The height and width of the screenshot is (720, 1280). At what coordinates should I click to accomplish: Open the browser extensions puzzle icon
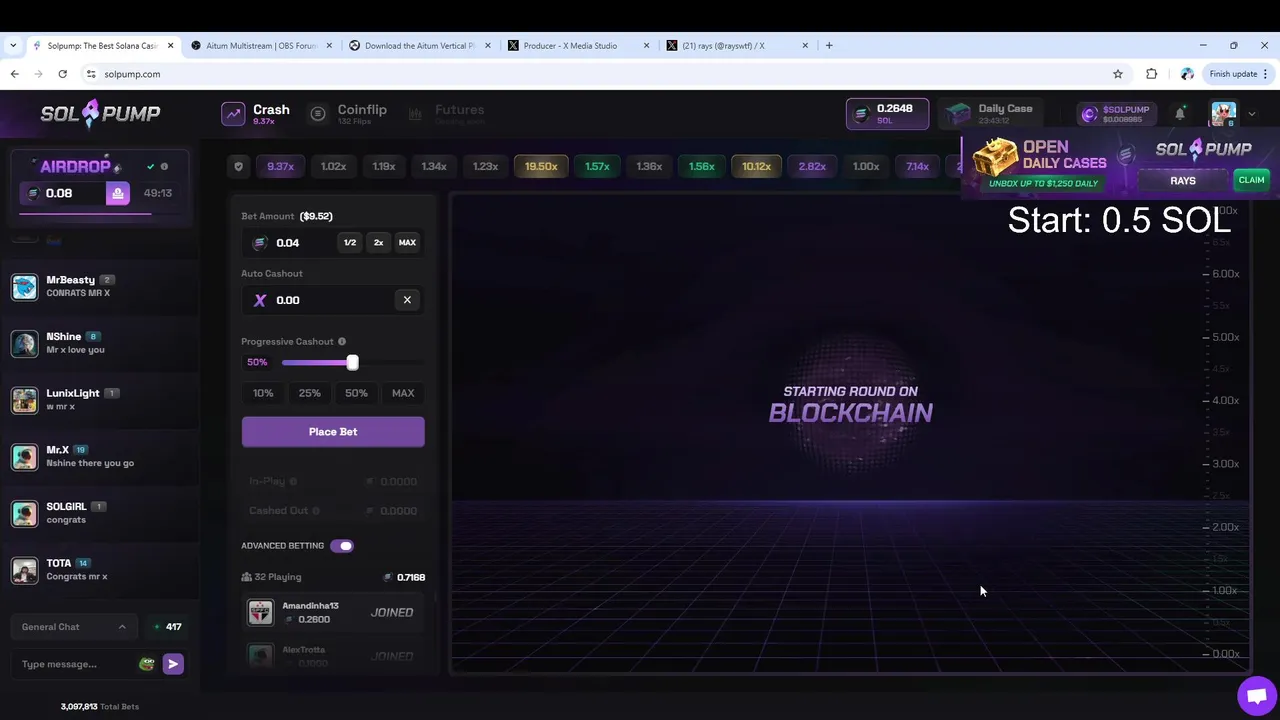pos(1152,74)
